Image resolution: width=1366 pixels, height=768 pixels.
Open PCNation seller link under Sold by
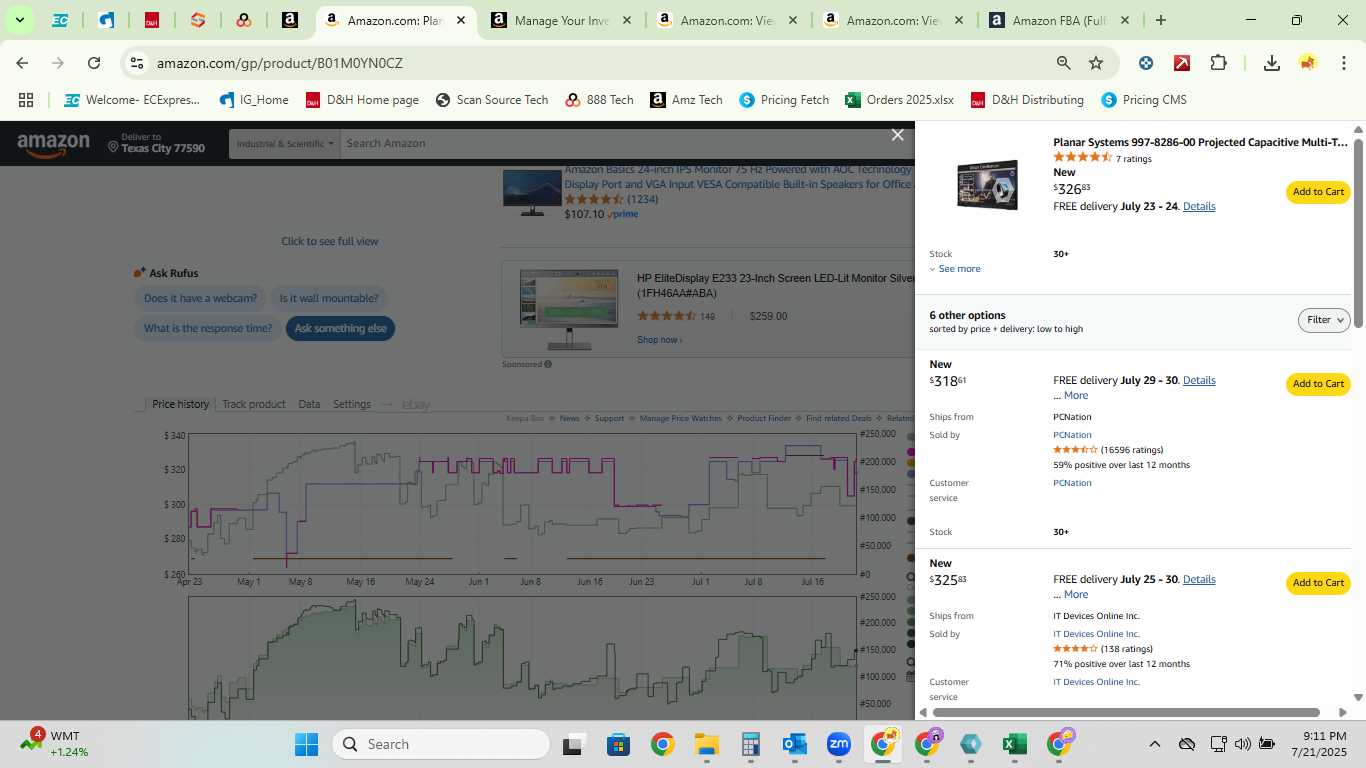(1072, 435)
